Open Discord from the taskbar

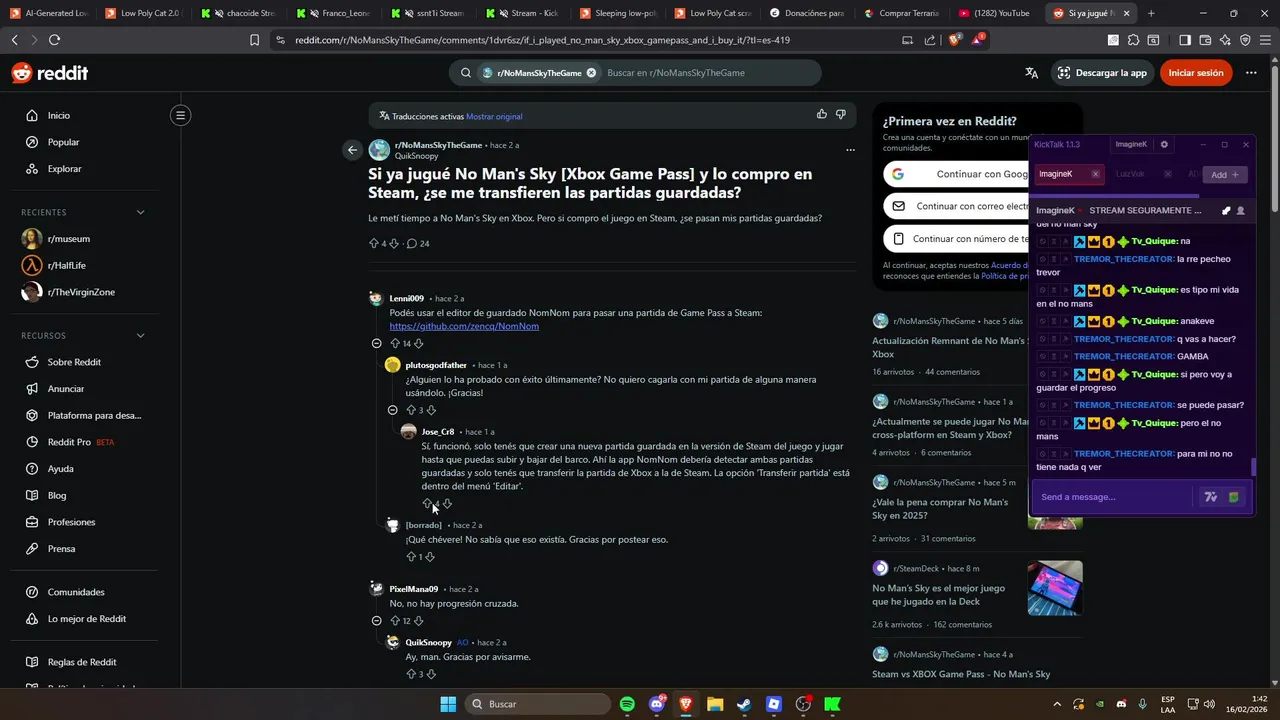pos(657,704)
